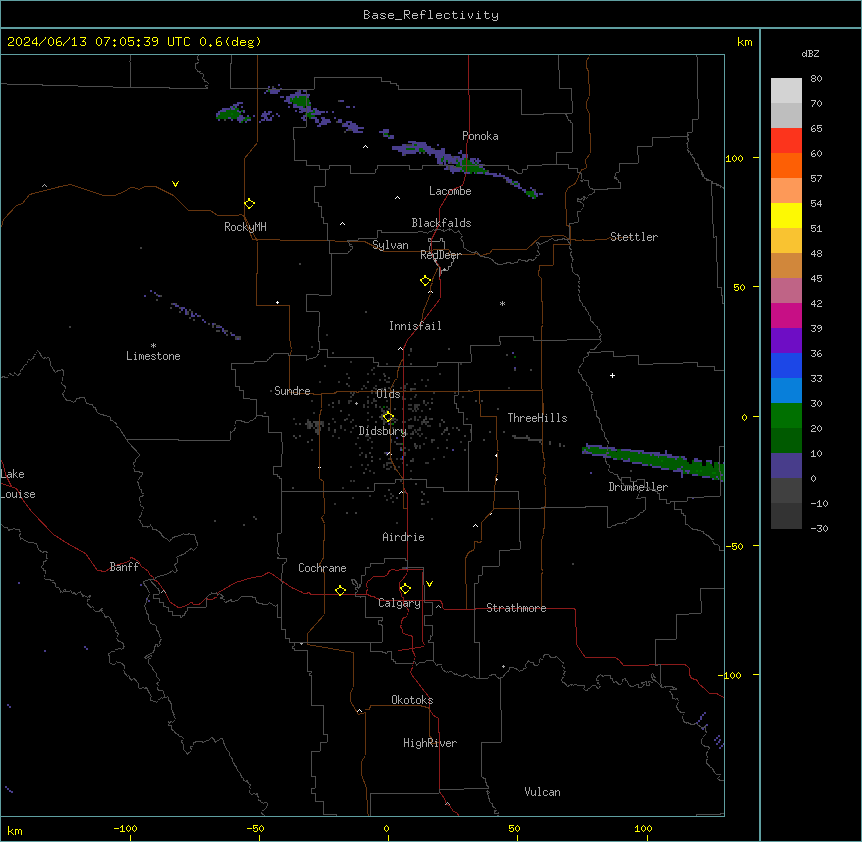Click the yellow diamond marker south of Cochrane
Image resolution: width=862 pixels, height=842 pixels.
(340, 590)
